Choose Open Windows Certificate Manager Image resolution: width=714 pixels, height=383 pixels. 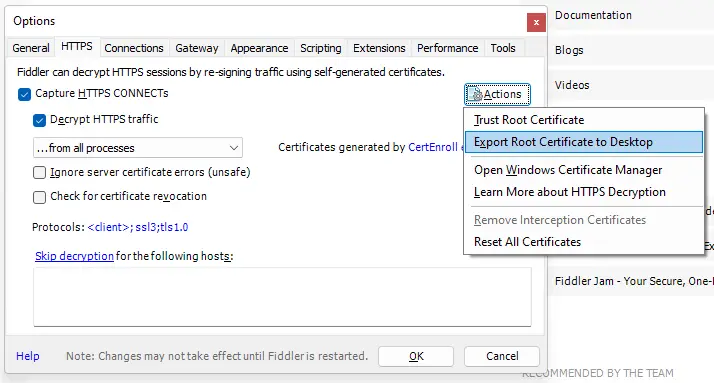tap(584, 170)
